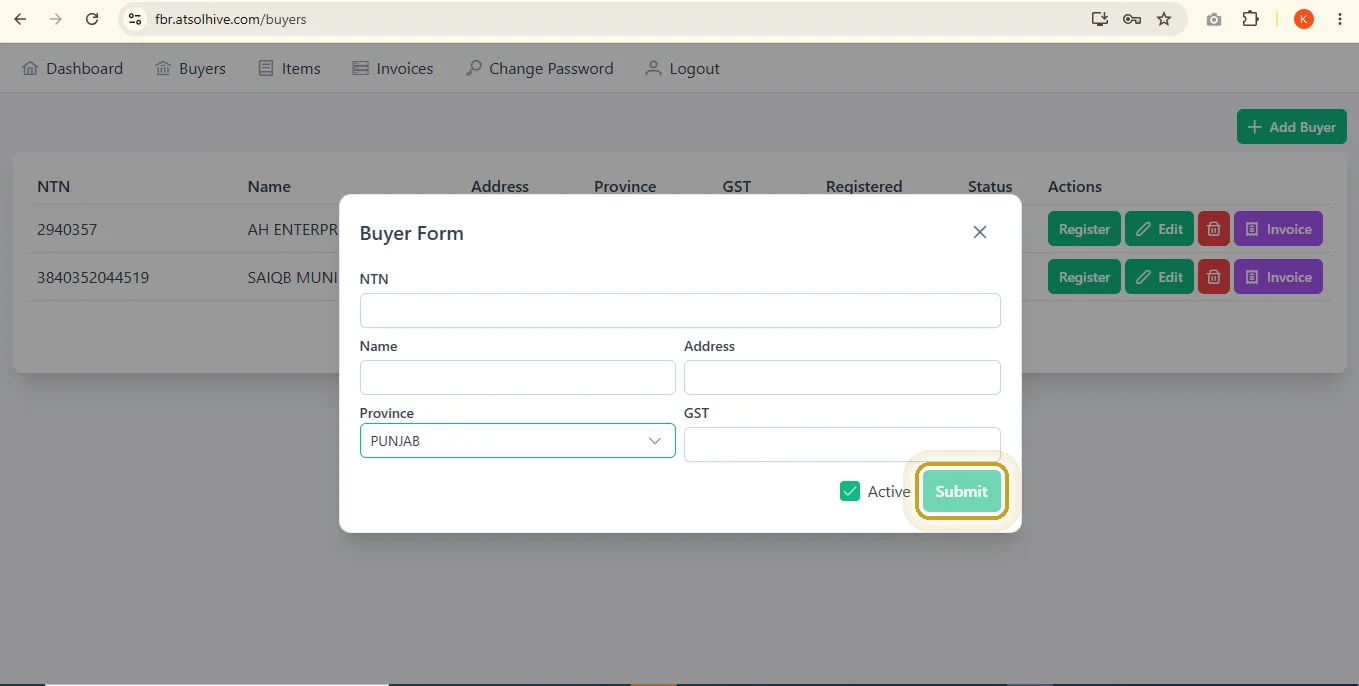Click NTN value 3840352044519 in table
Screen dimensions: 1359x686
pyautogui.click(x=93, y=277)
